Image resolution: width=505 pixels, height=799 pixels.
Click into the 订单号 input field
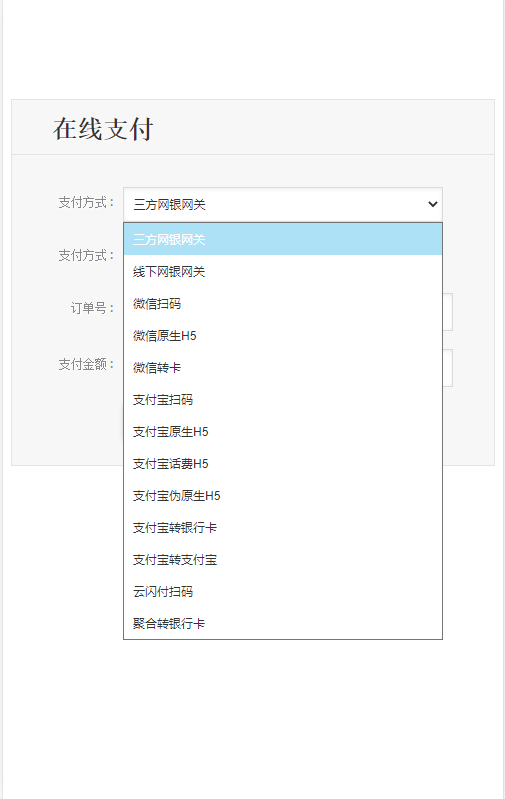pos(447,312)
